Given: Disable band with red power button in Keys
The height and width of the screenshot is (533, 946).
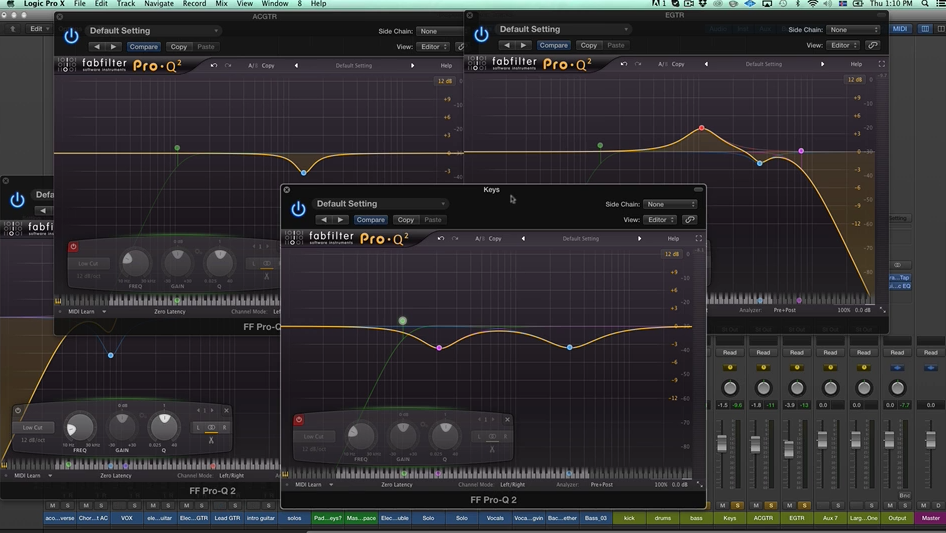Looking at the screenshot, I should pos(299,420).
